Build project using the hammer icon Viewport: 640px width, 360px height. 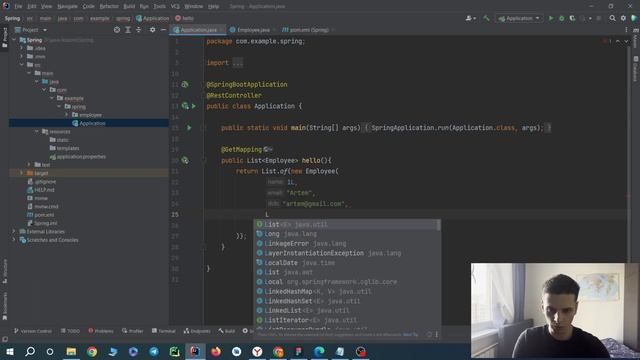(486, 18)
